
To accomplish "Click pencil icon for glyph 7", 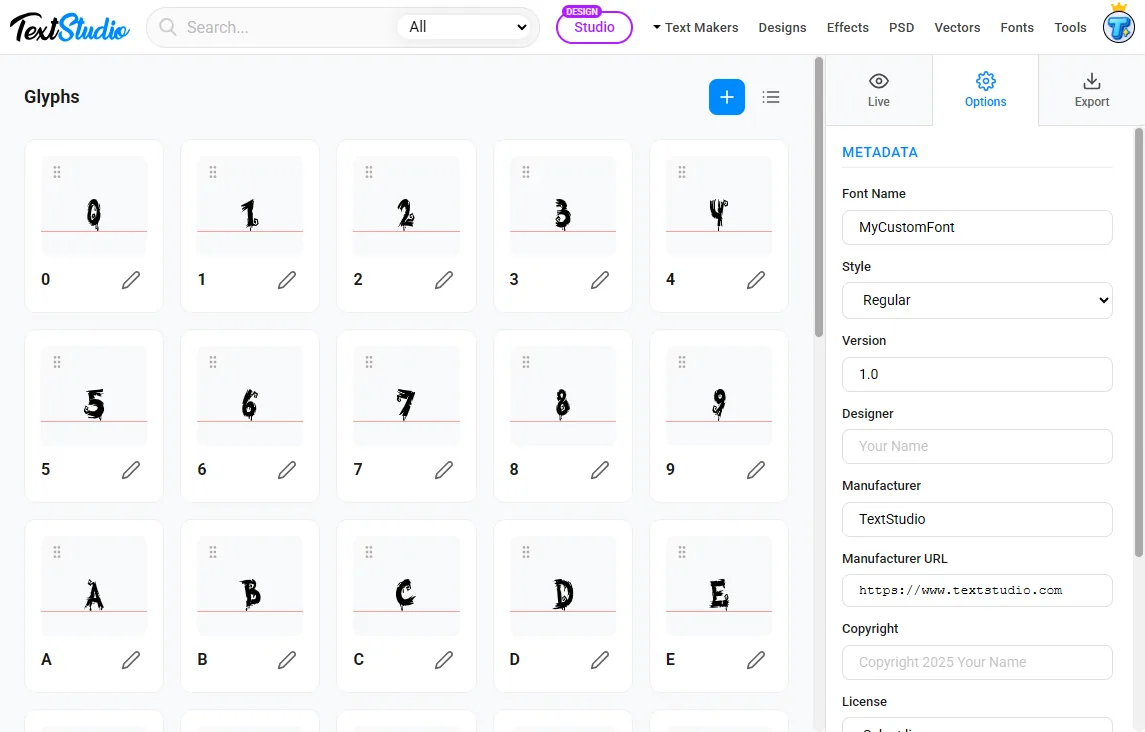I will point(443,470).
